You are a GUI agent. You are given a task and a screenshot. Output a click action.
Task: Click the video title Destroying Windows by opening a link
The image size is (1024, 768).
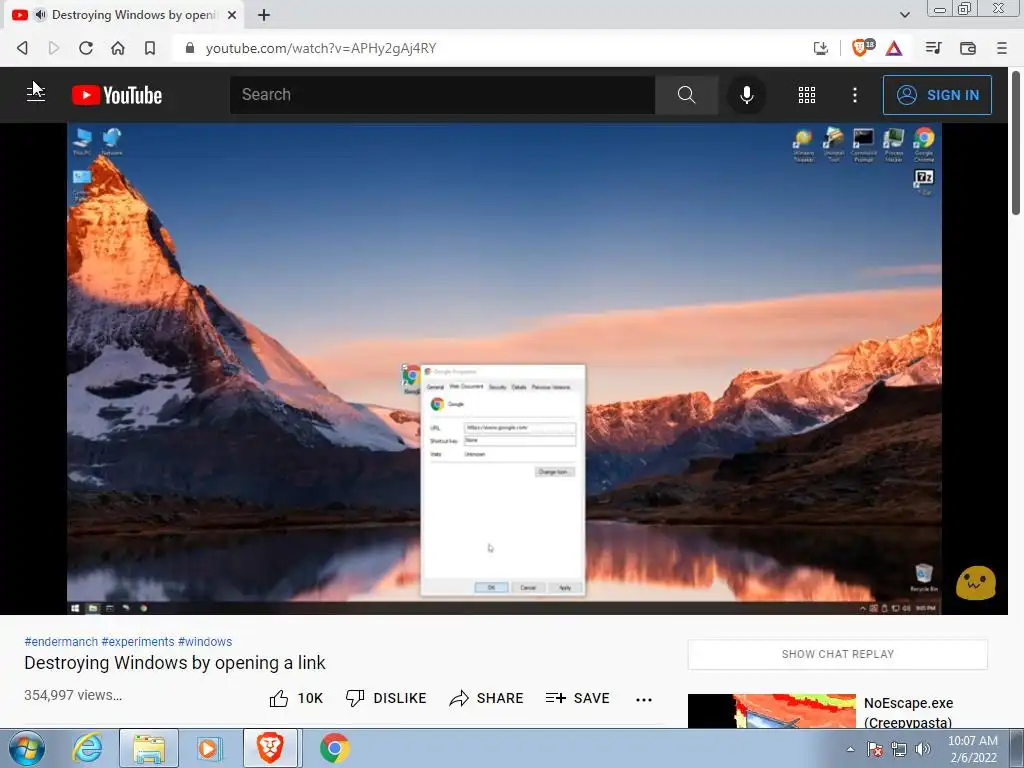[x=174, y=663]
